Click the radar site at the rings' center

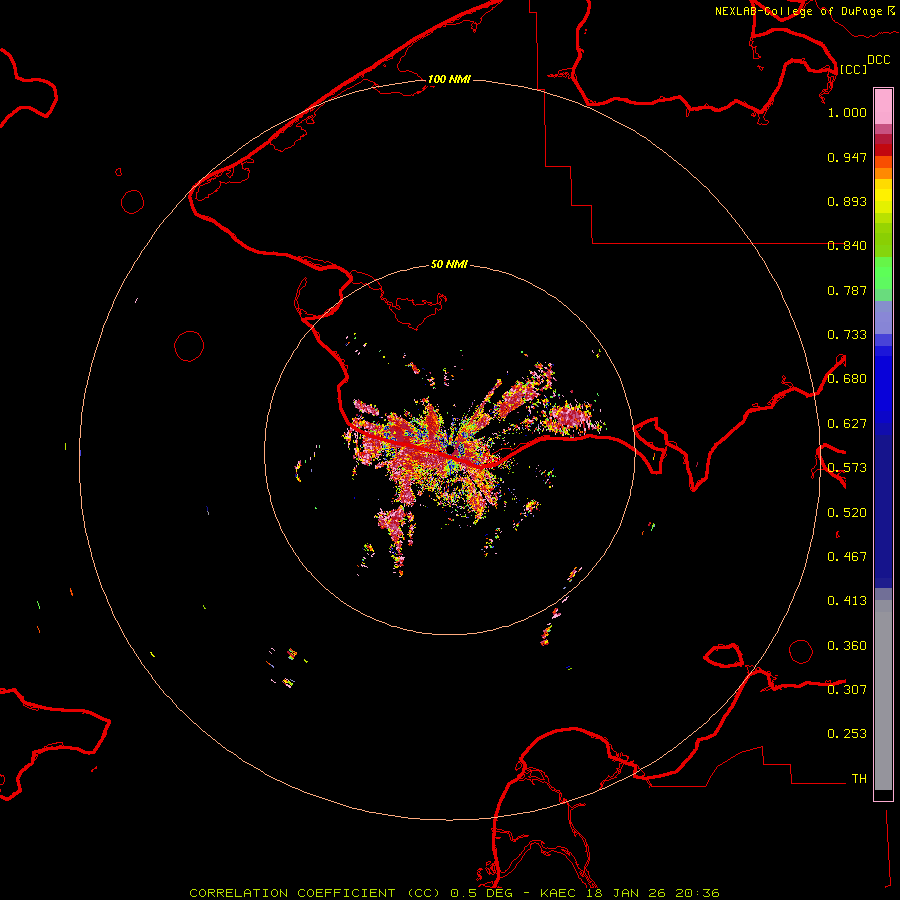pos(450,451)
